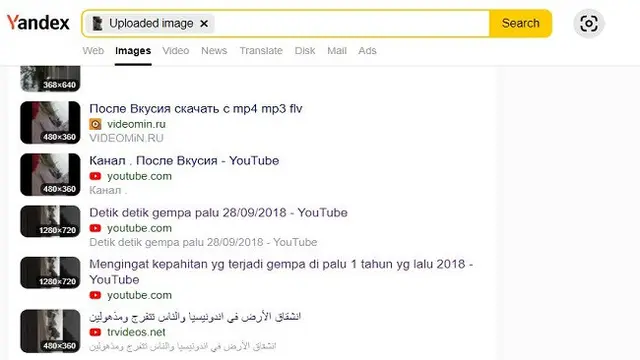The height and width of the screenshot is (360, 640).
Task: Open the trvideos.net result thumbnail
Action: (50, 331)
